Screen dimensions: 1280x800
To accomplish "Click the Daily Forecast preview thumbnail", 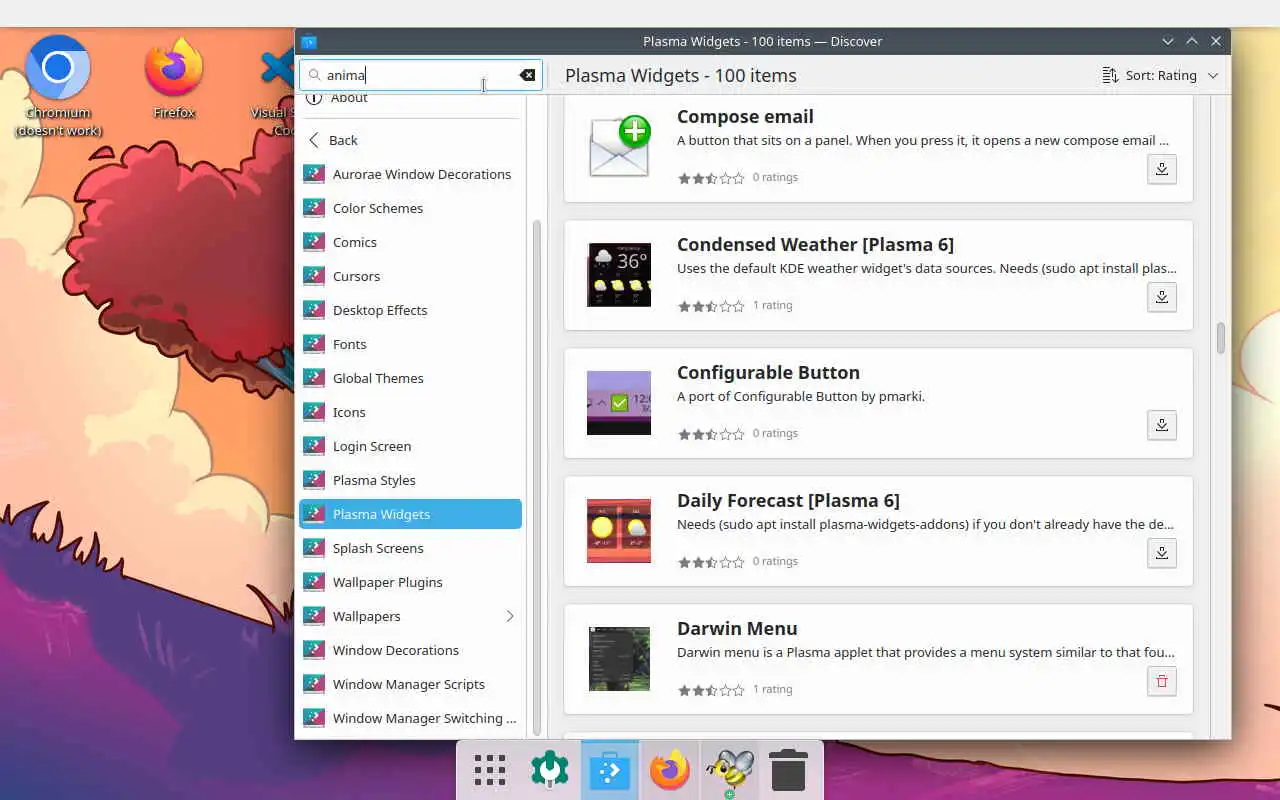I will [x=619, y=531].
